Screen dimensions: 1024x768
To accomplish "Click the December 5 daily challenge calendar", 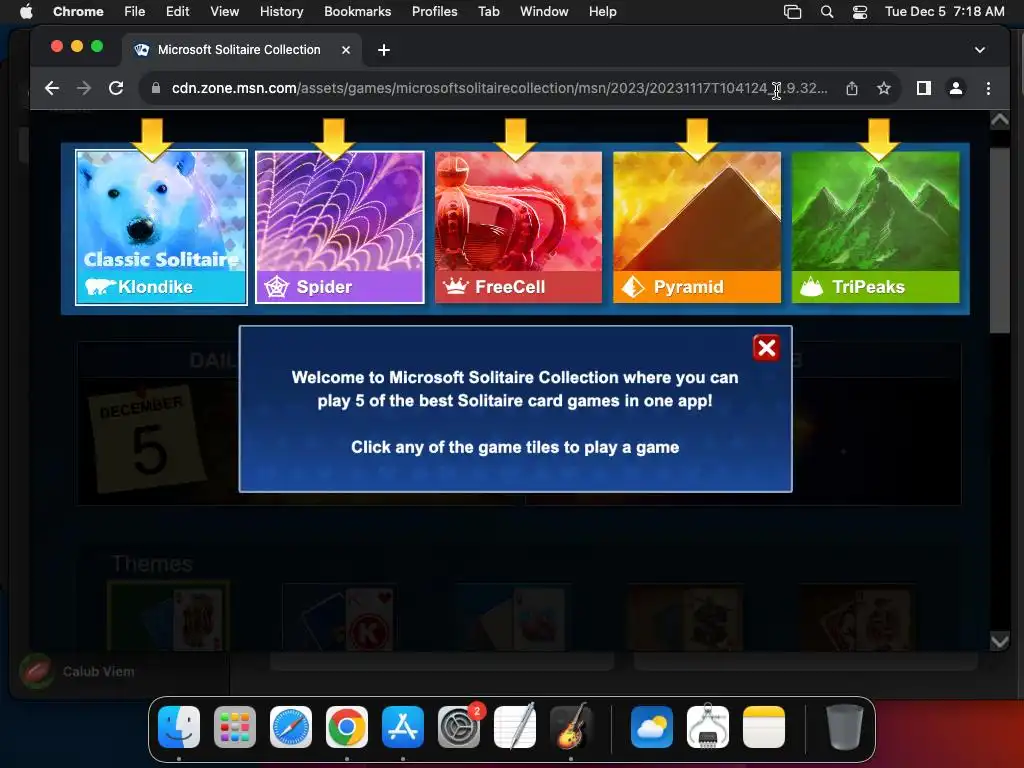I will coord(147,439).
